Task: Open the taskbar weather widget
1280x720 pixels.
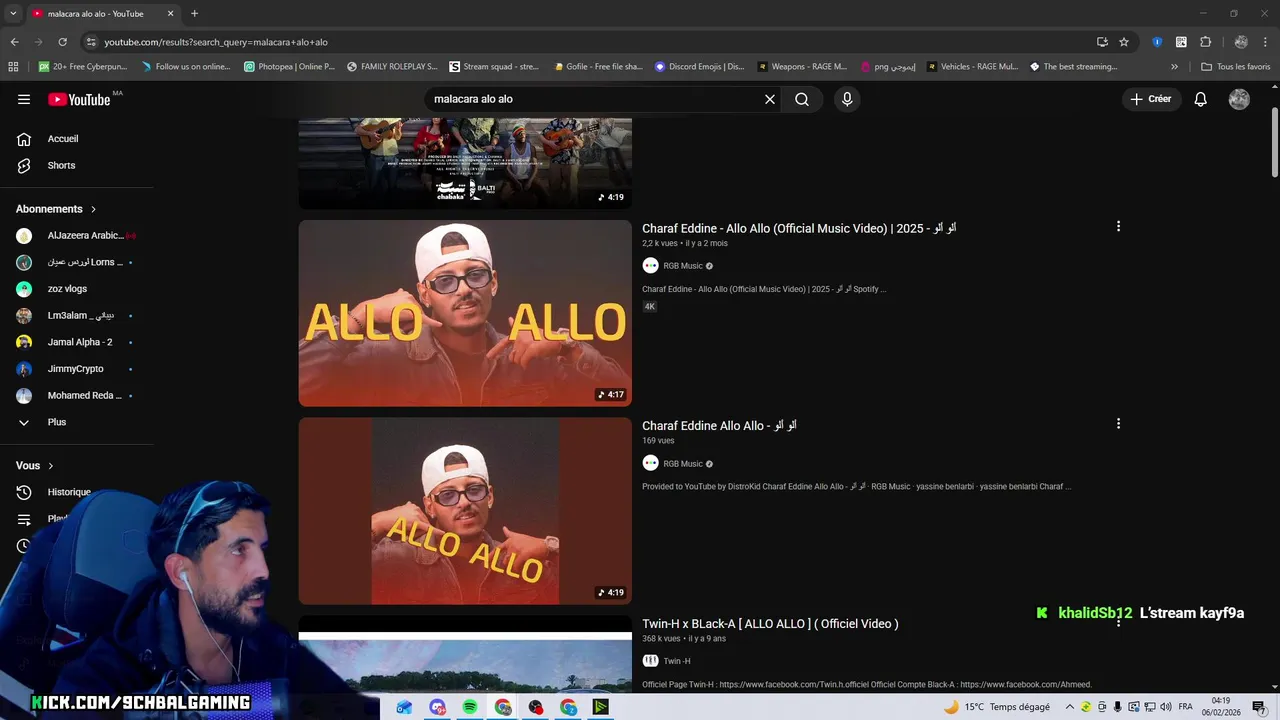Action: pyautogui.click(x=996, y=707)
